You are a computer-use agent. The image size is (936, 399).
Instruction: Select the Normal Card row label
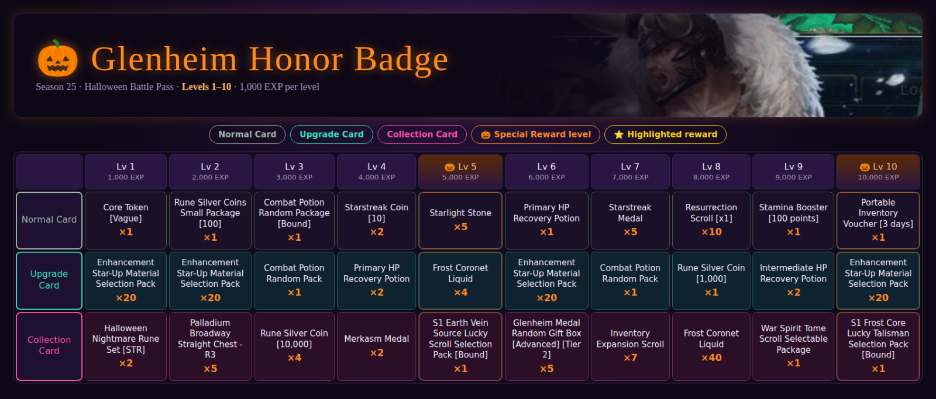click(49, 220)
